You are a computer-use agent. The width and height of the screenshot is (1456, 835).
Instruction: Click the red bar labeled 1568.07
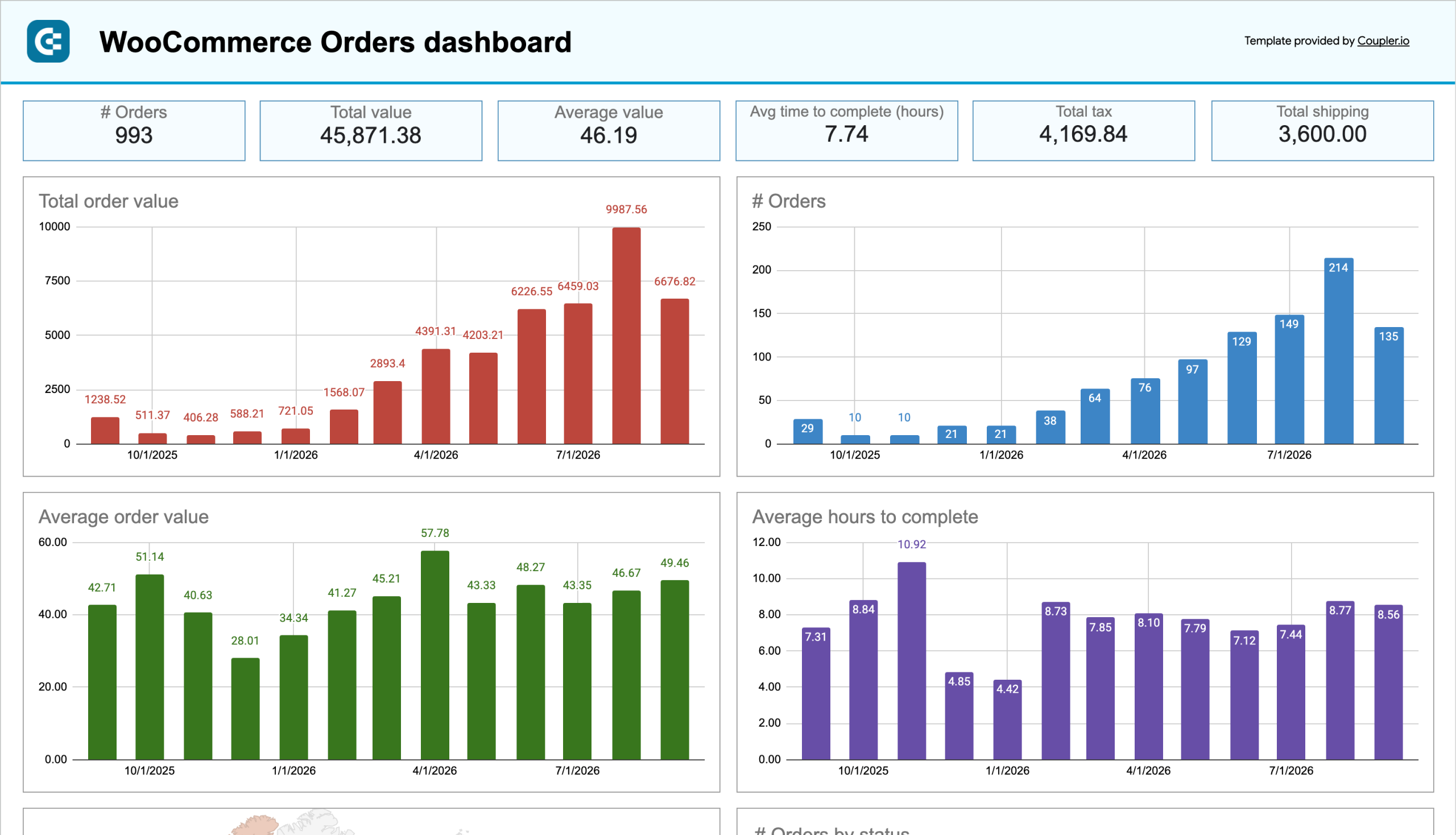click(x=344, y=427)
